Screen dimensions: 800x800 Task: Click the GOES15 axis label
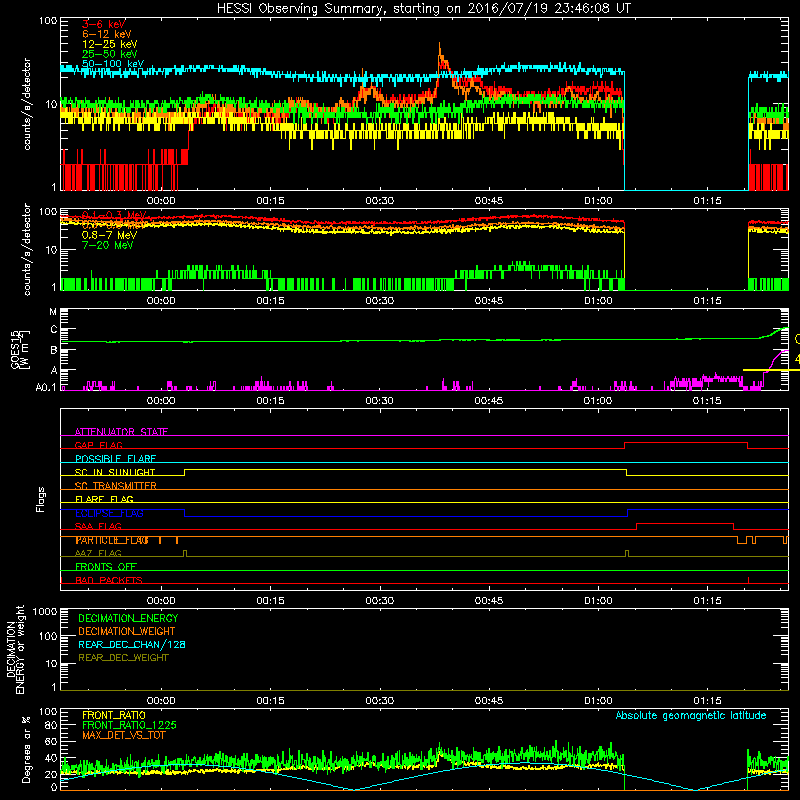pos(19,350)
